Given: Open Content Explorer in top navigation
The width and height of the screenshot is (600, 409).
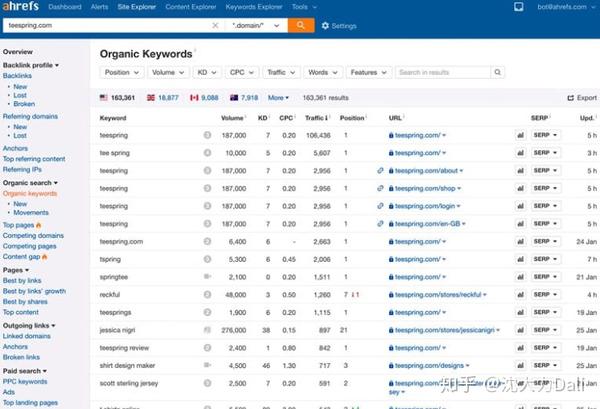Looking at the screenshot, I should click(x=191, y=7).
